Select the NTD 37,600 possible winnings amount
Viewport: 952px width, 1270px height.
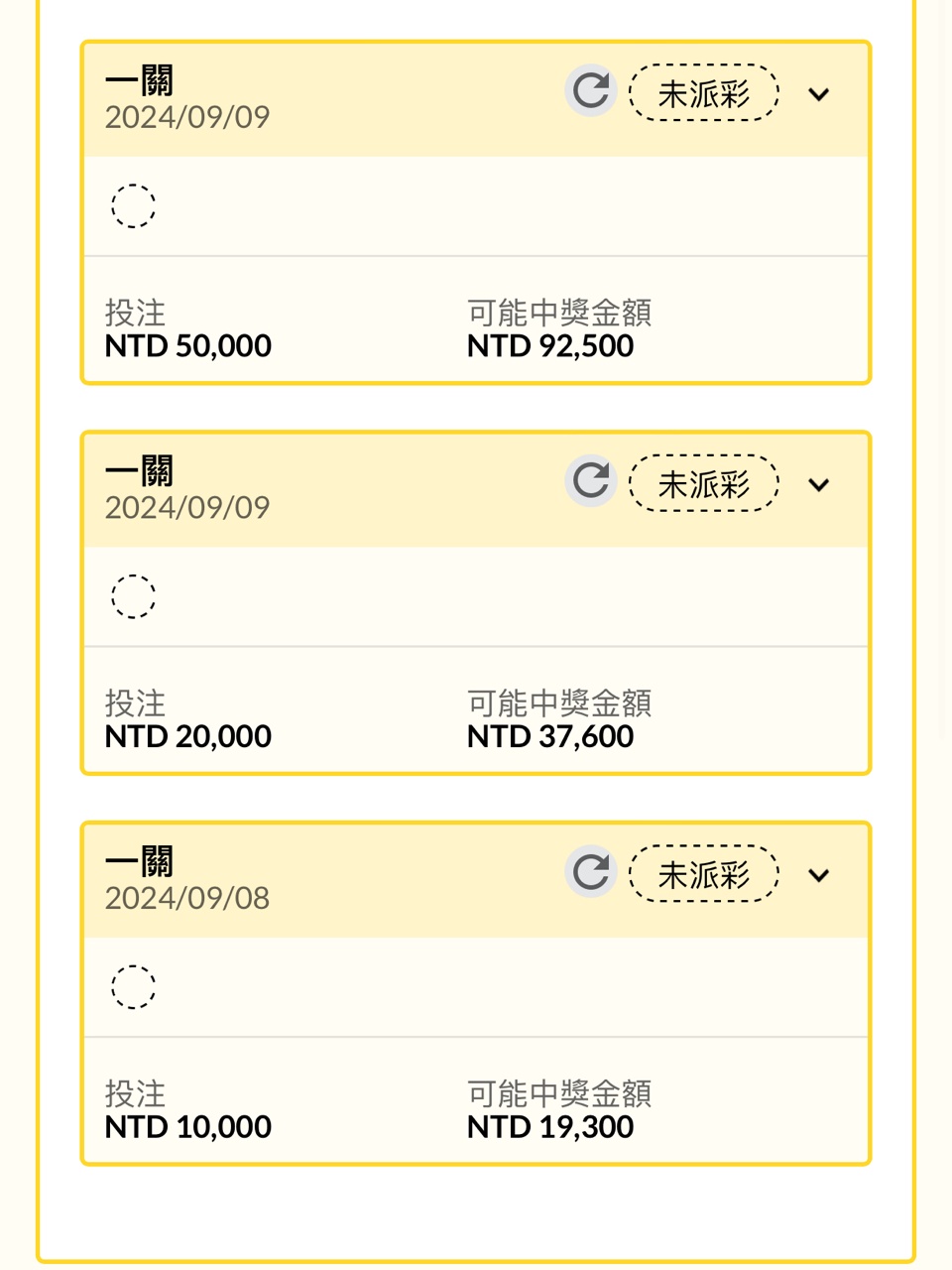(x=550, y=737)
